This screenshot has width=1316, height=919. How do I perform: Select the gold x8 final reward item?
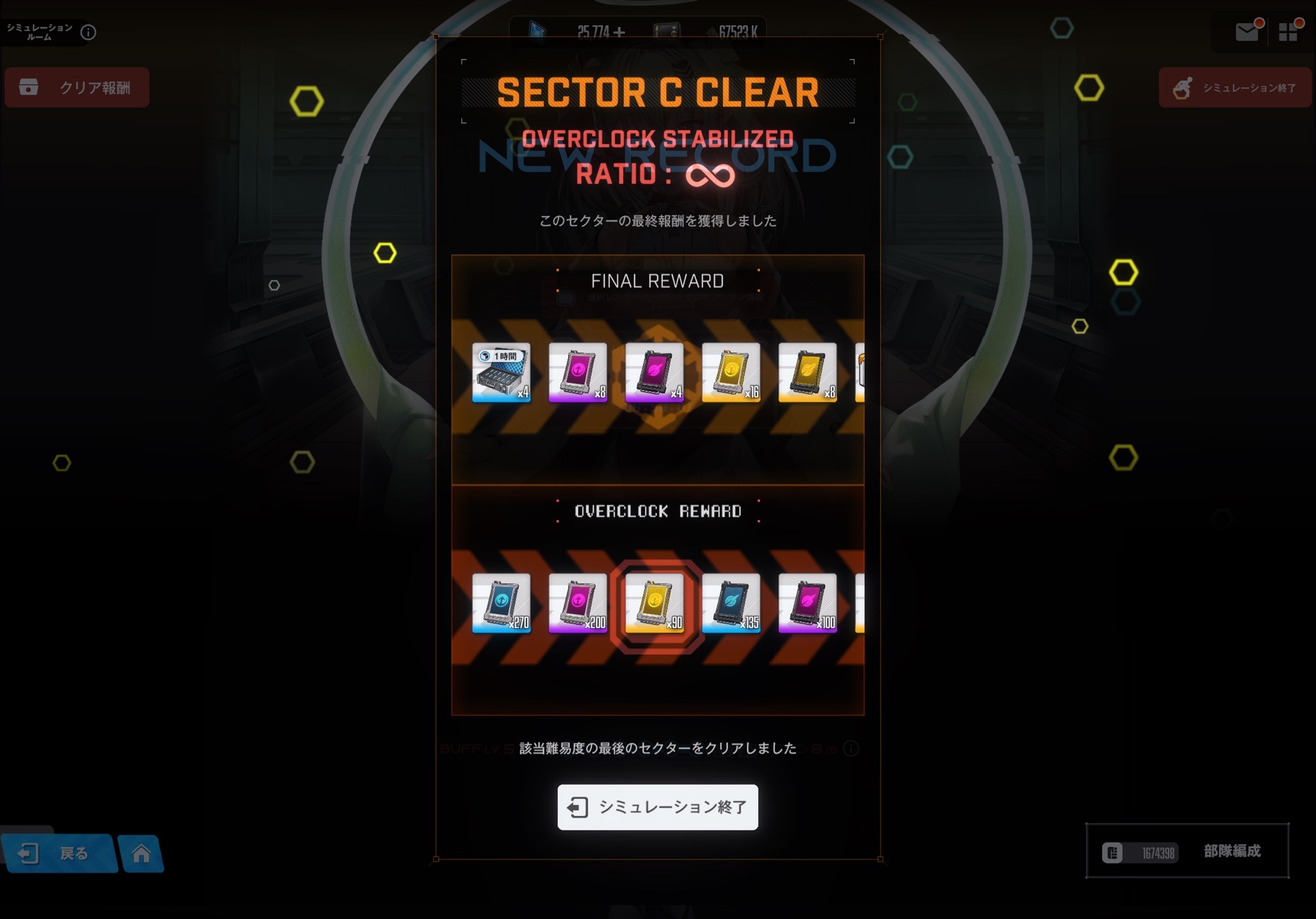[808, 372]
